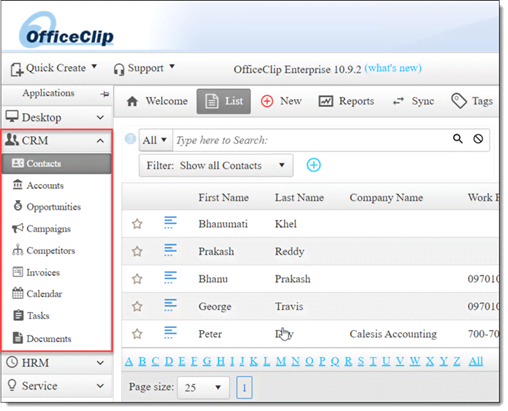This screenshot has width=508, height=411.
Task: Click the search help question icon
Action: (130, 138)
